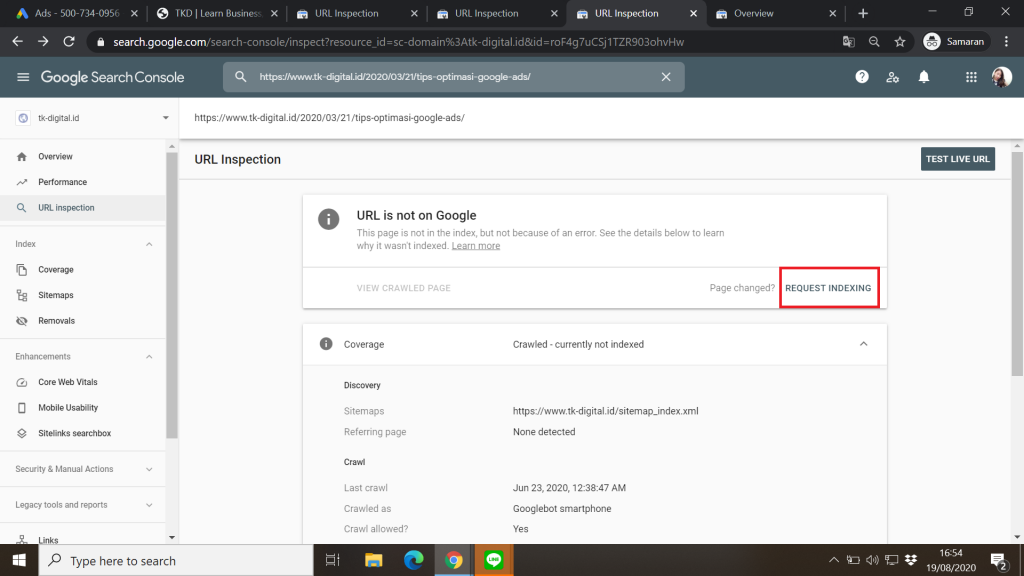Click the sitemap_index.xml URL text
Viewport: 1024px width, 576px height.
click(x=605, y=411)
